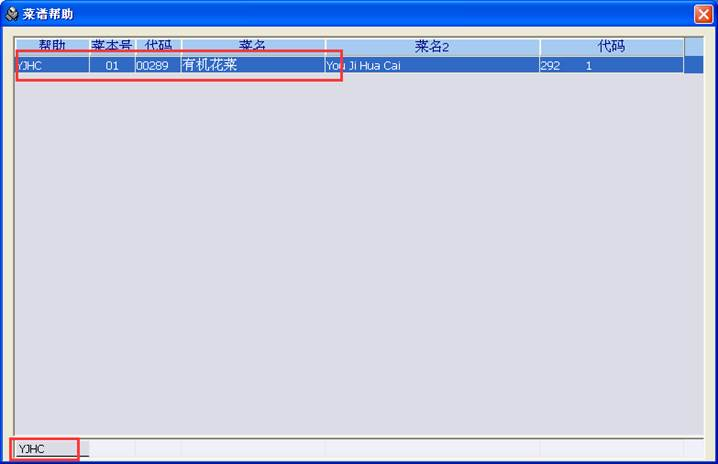
Task: Select the 292 code cell
Action: 550,66
